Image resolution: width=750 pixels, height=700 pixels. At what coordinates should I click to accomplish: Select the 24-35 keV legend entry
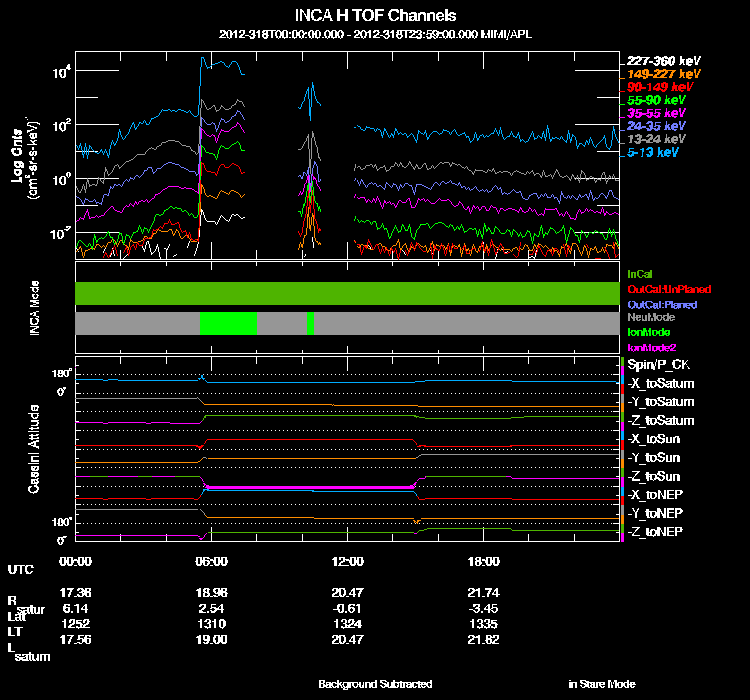656,126
